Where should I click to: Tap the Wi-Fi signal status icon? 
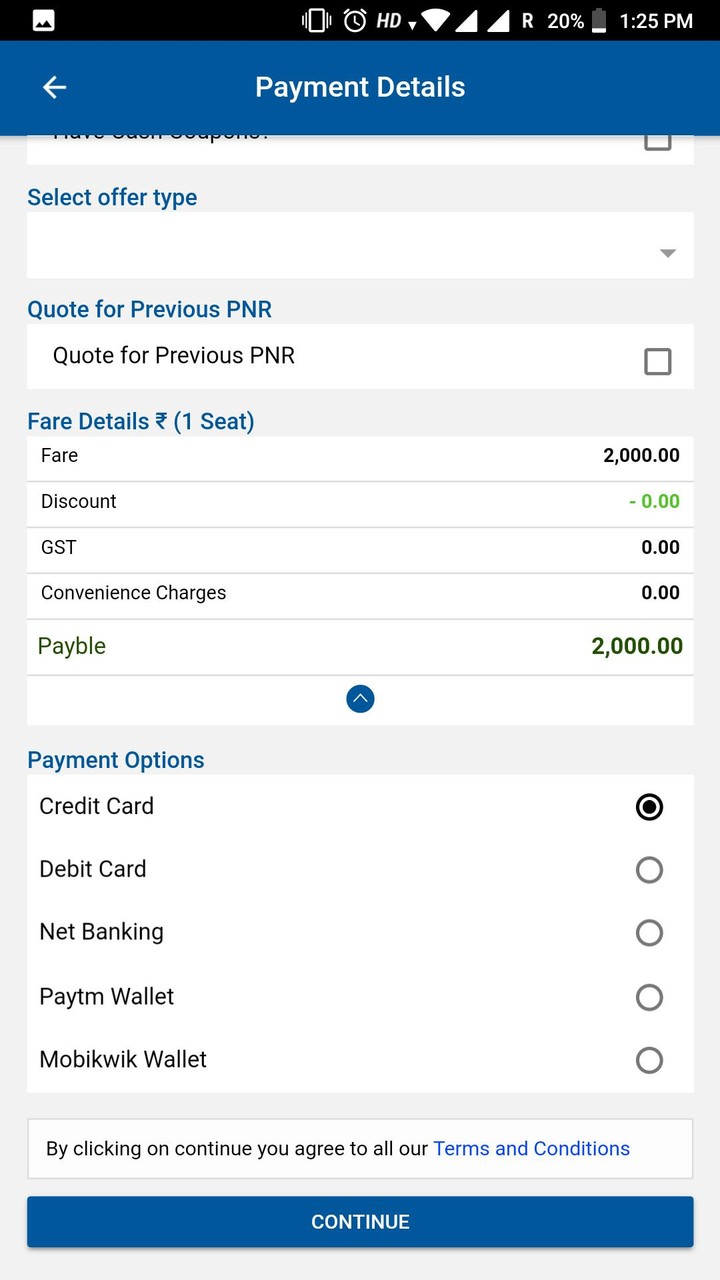[435, 20]
